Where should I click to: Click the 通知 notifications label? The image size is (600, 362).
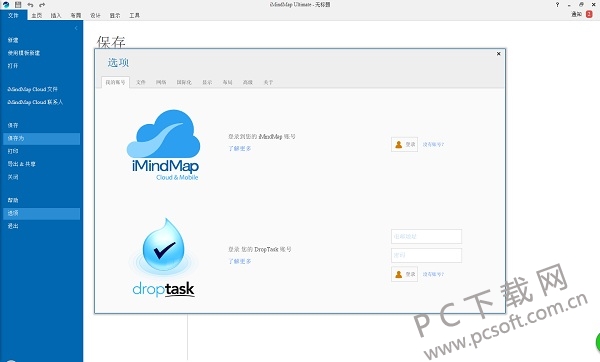[577, 14]
